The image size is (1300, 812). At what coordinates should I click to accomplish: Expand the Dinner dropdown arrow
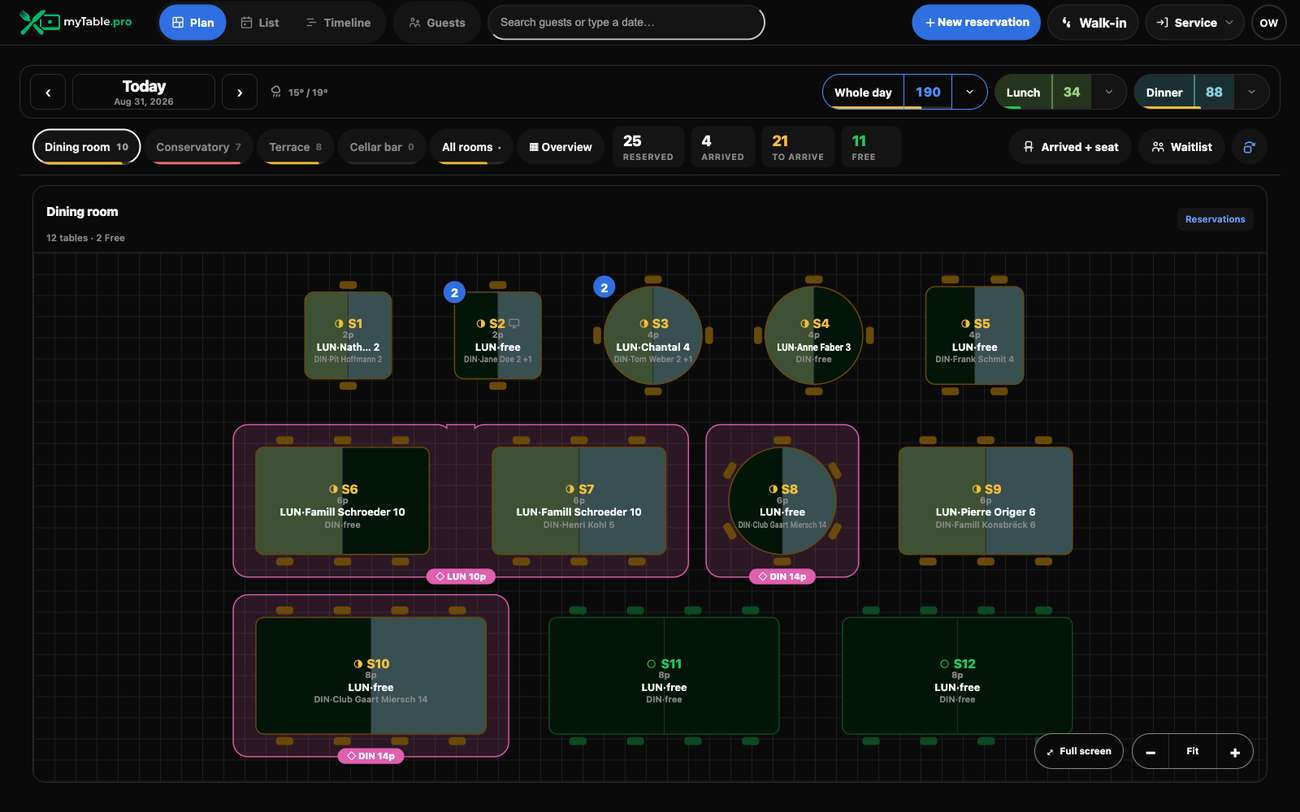[x=1251, y=92]
